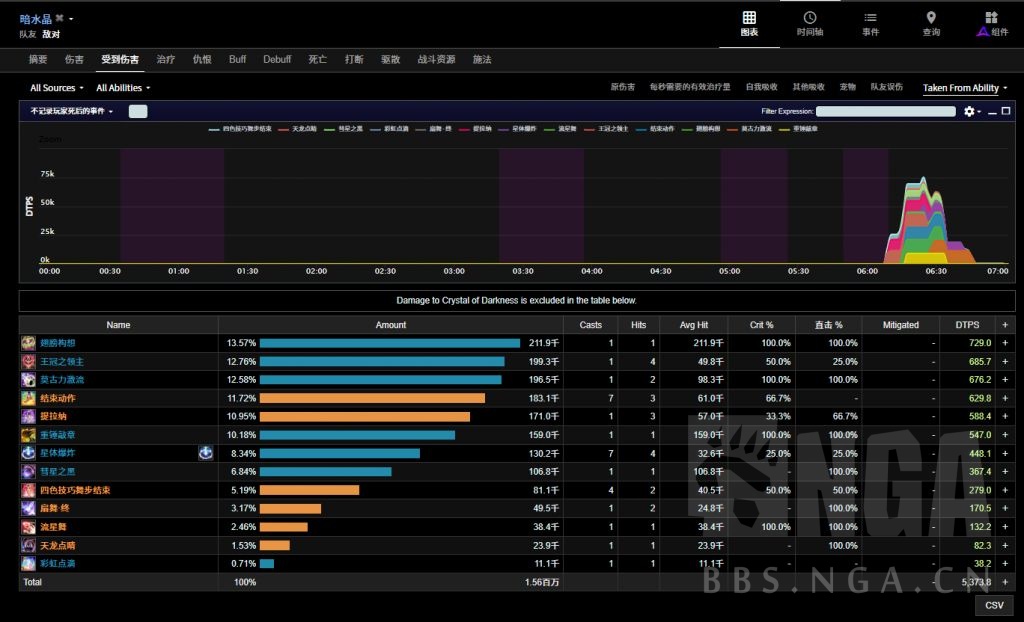Screen dimensions: 1024x622
Task: Click the graph settings gear icon
Action: (969, 112)
